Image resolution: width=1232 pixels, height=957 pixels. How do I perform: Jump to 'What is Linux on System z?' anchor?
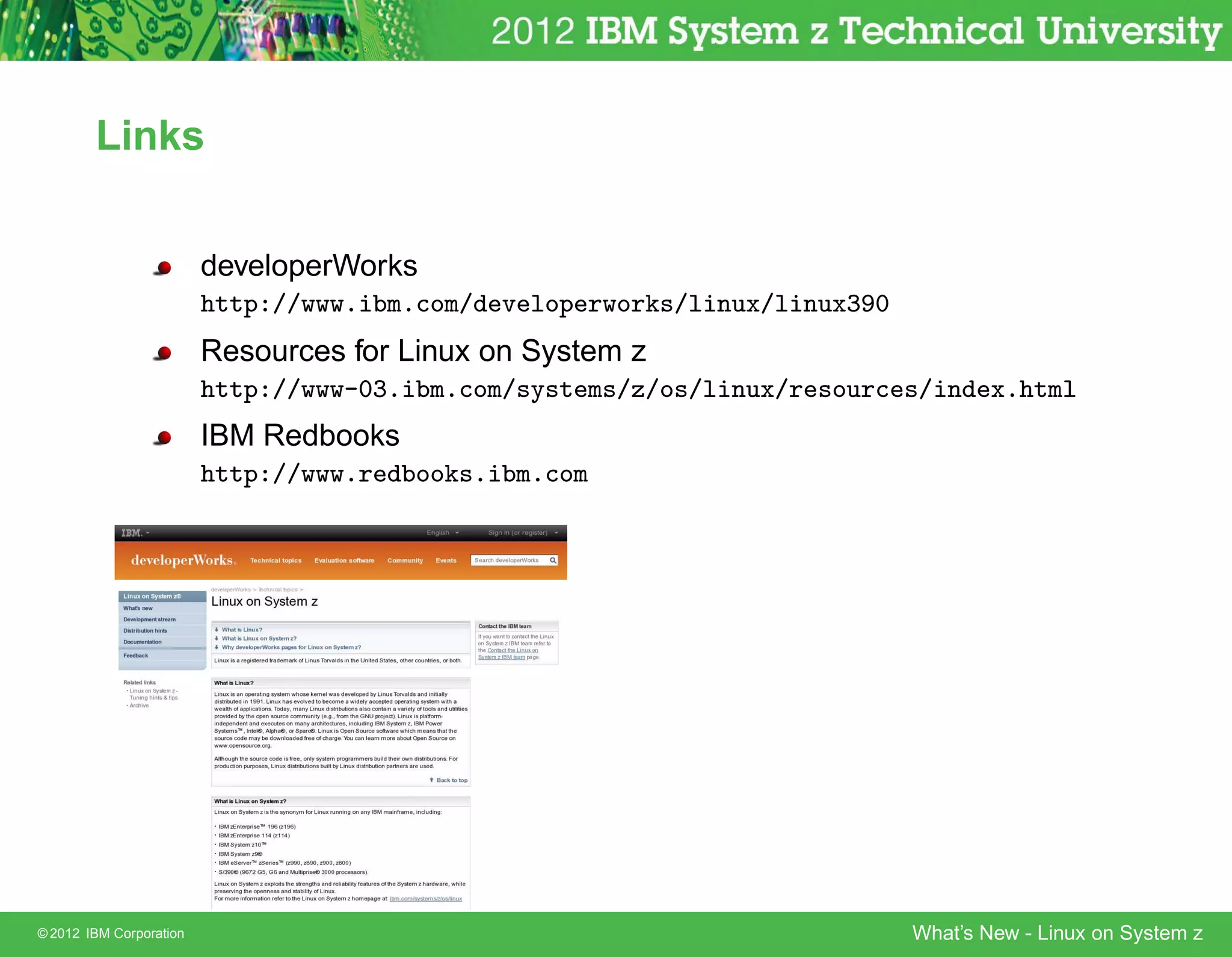pos(259,639)
